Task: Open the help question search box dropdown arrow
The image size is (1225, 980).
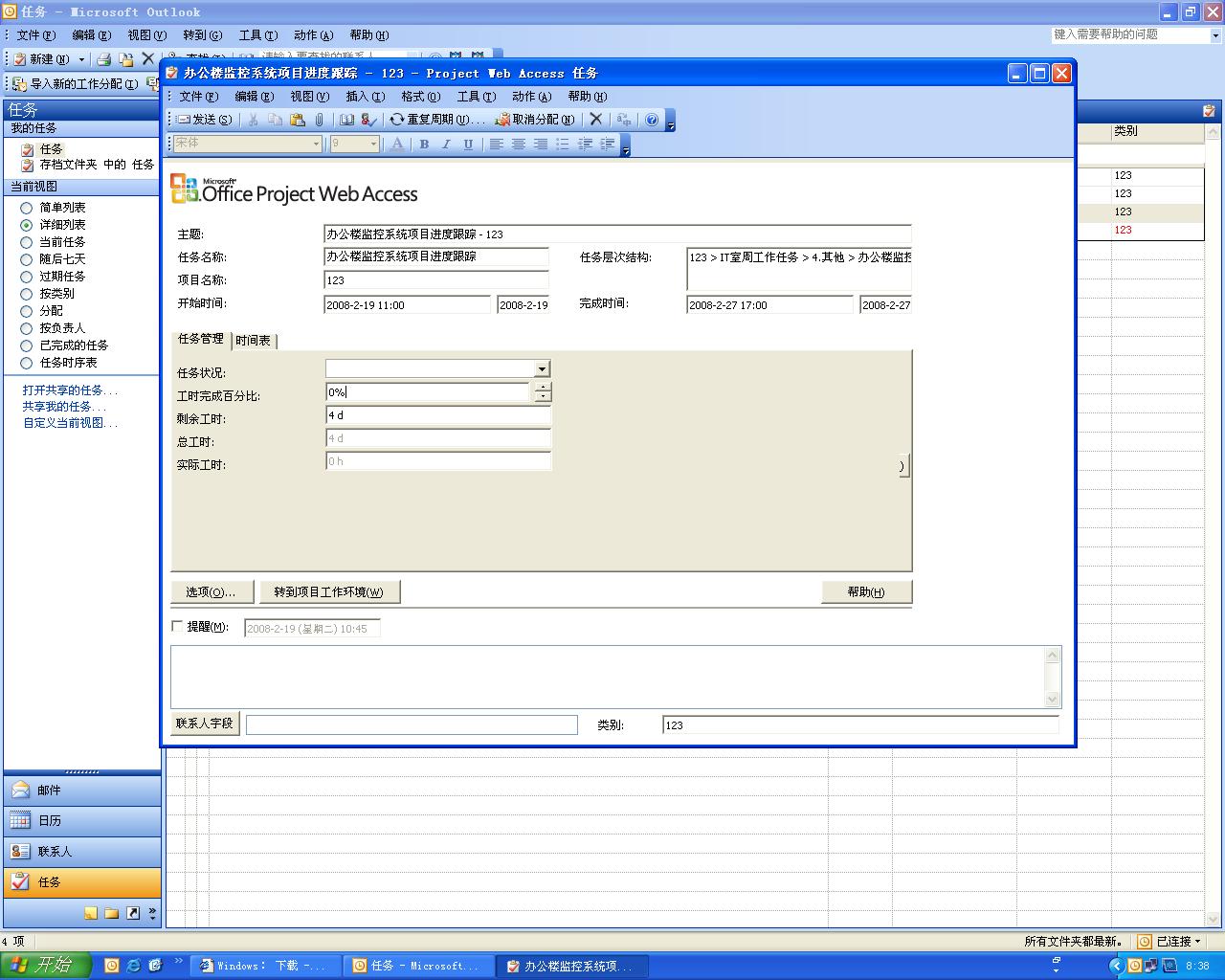Action: pos(1215,35)
